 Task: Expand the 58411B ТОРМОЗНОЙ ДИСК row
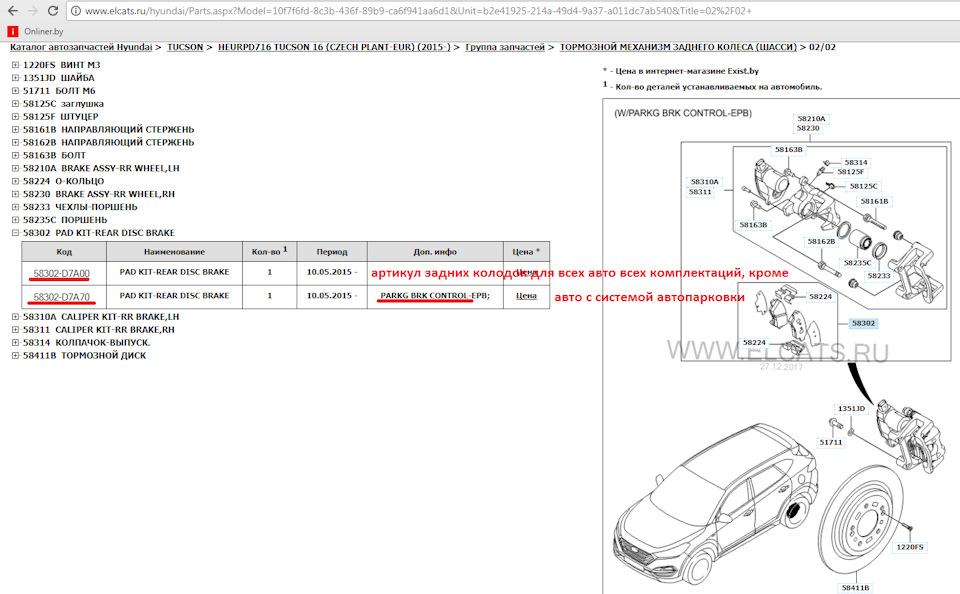pyautogui.click(x=15, y=355)
